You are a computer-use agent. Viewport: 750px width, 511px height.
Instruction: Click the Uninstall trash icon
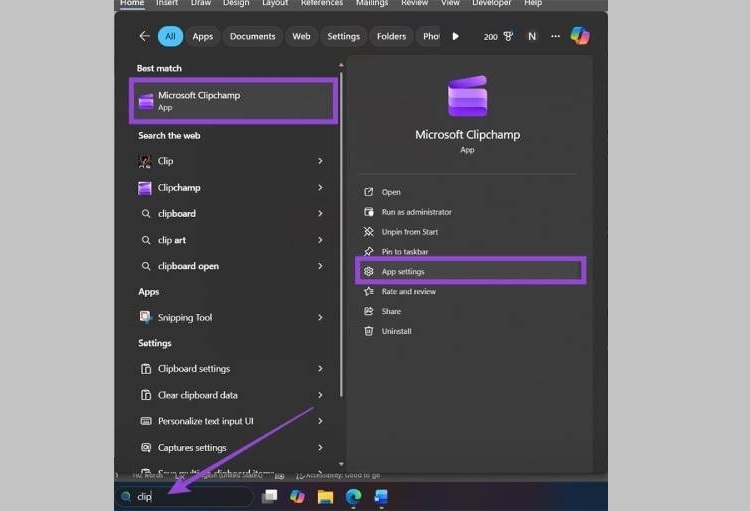(368, 331)
